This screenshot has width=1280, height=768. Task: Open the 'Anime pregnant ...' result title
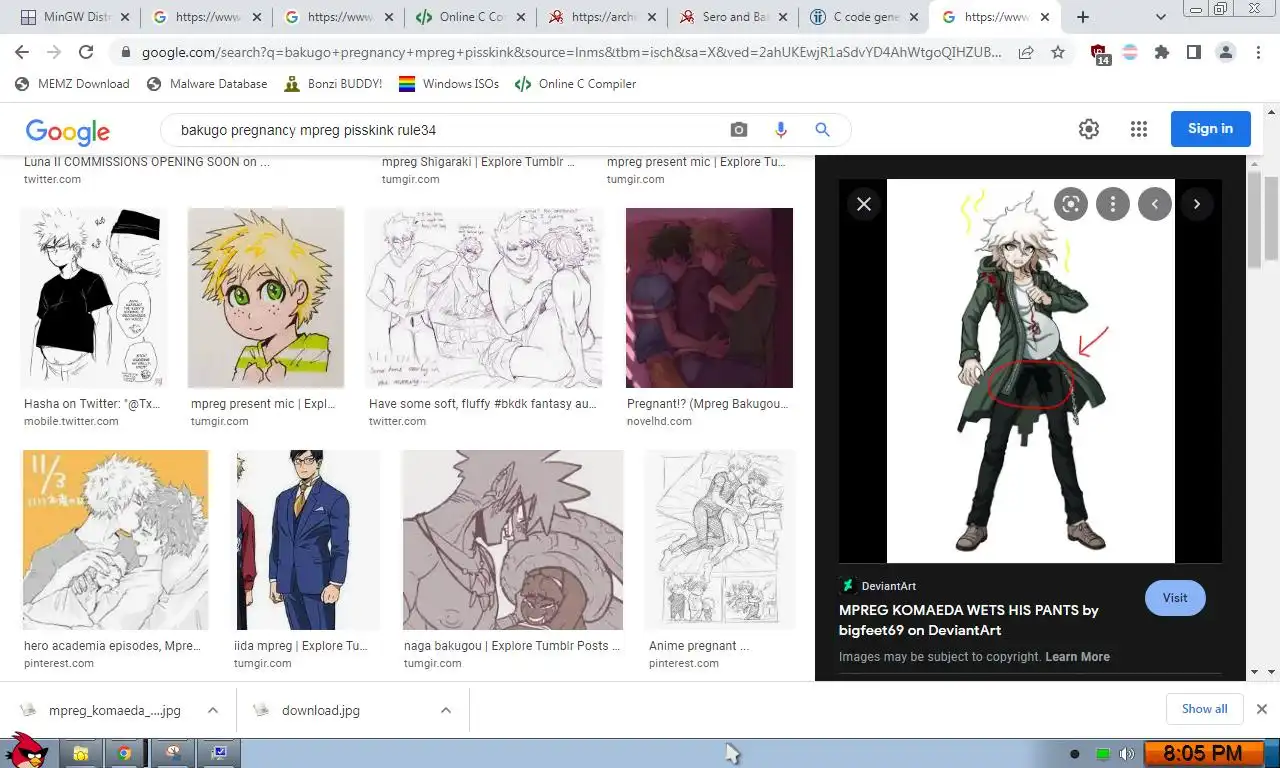click(x=698, y=646)
